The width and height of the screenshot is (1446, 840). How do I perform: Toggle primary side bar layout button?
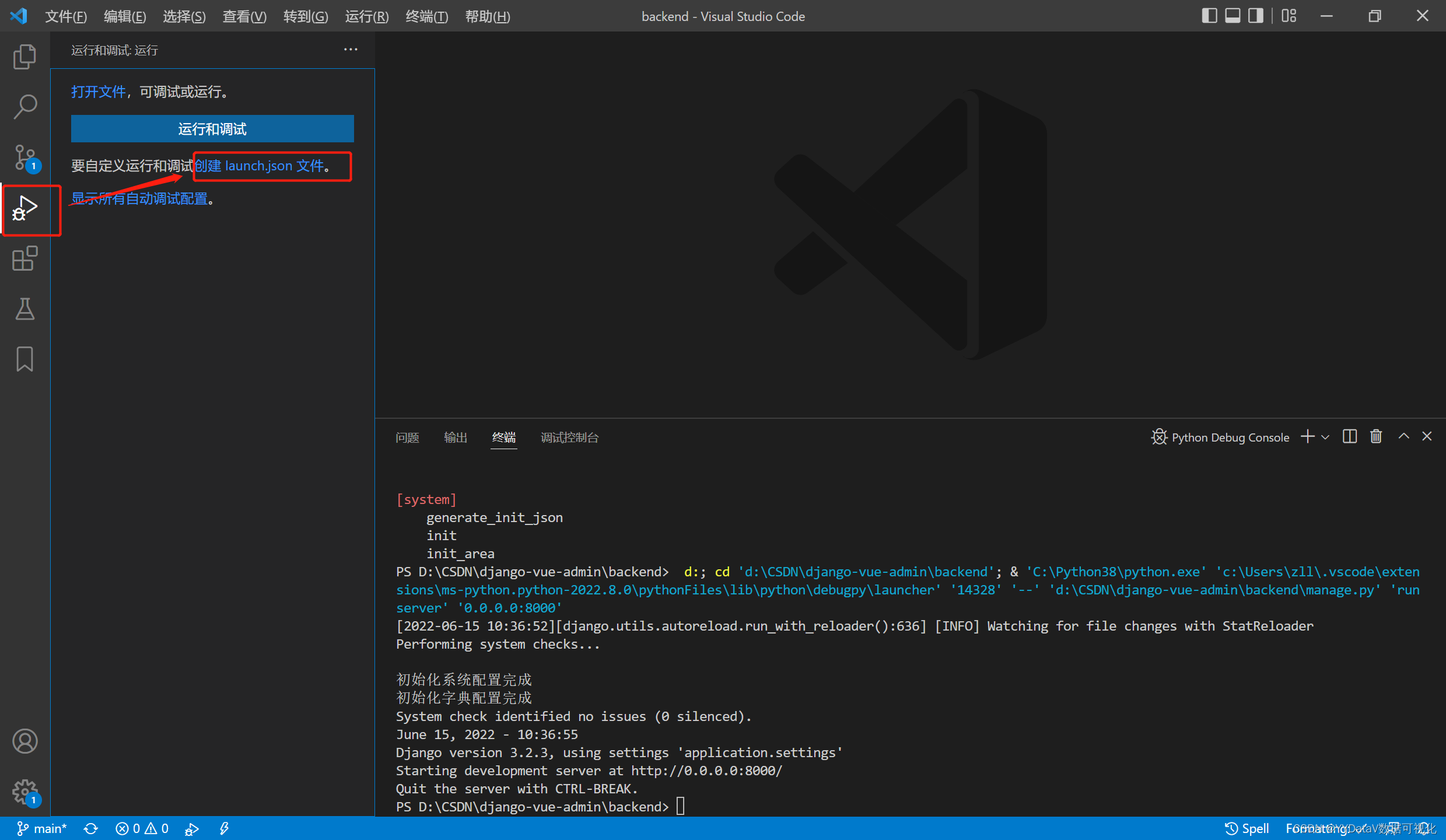coord(1209,16)
